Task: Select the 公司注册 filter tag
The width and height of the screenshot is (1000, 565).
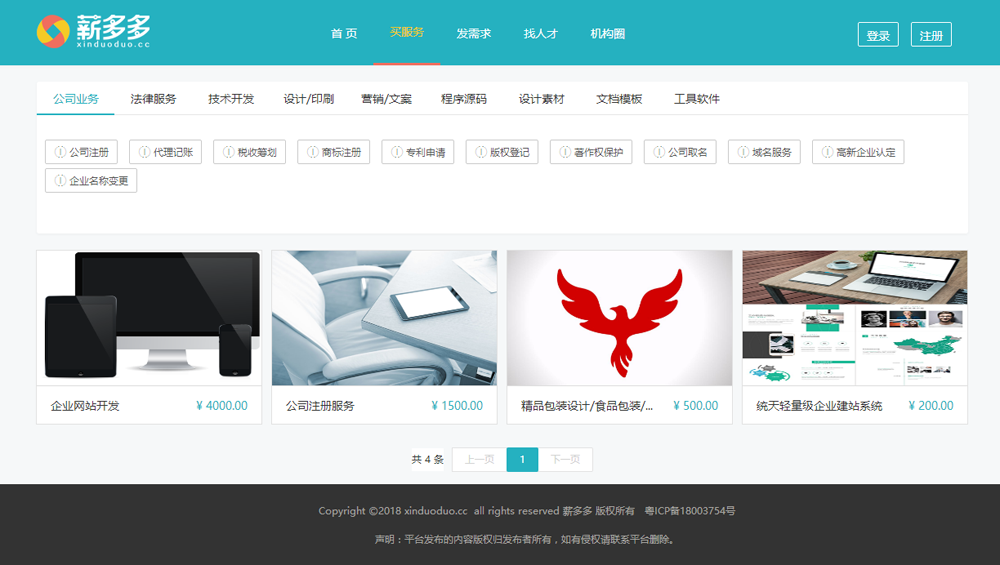Action: click(x=82, y=152)
